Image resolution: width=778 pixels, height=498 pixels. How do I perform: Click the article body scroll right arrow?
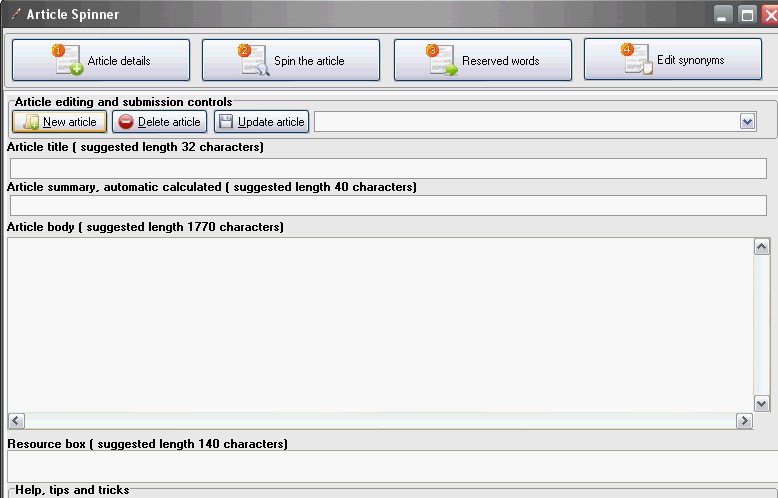tap(744, 421)
